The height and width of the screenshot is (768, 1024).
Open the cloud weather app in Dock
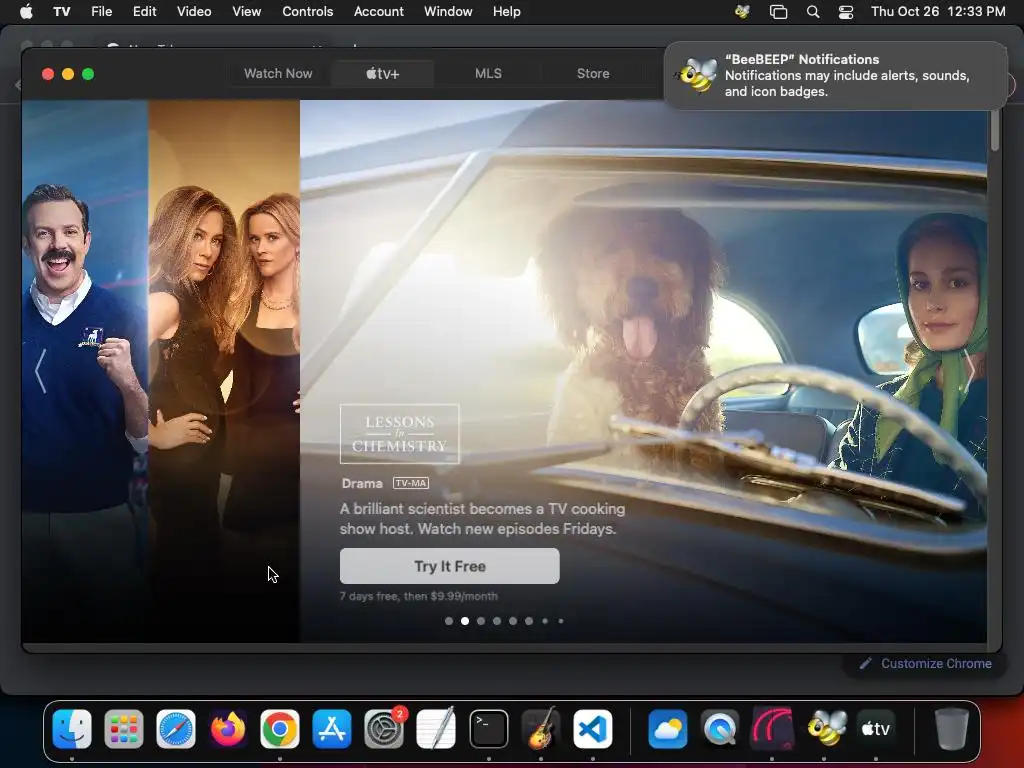click(667, 728)
